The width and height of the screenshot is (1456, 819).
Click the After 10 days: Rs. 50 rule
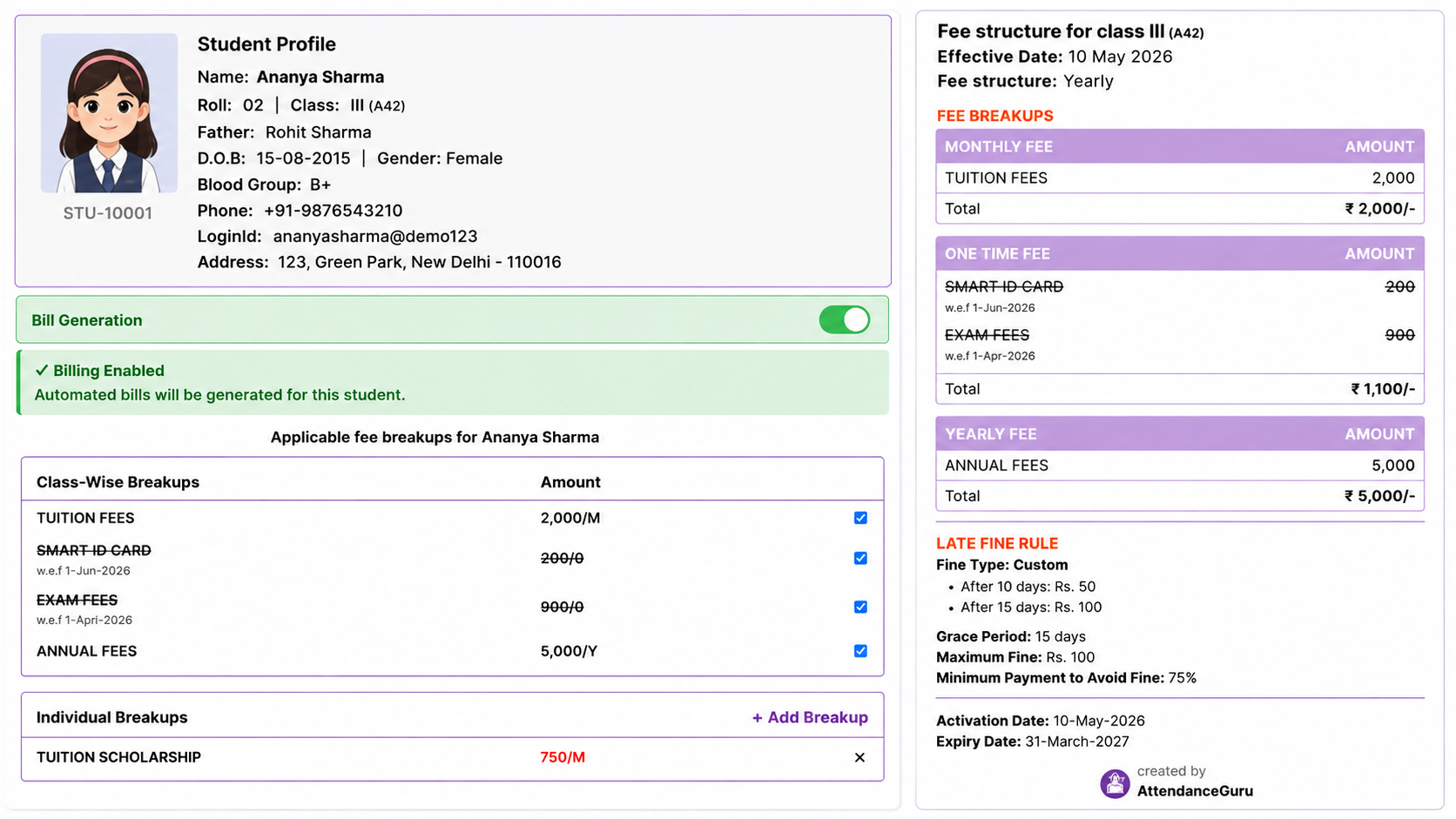coord(1028,587)
